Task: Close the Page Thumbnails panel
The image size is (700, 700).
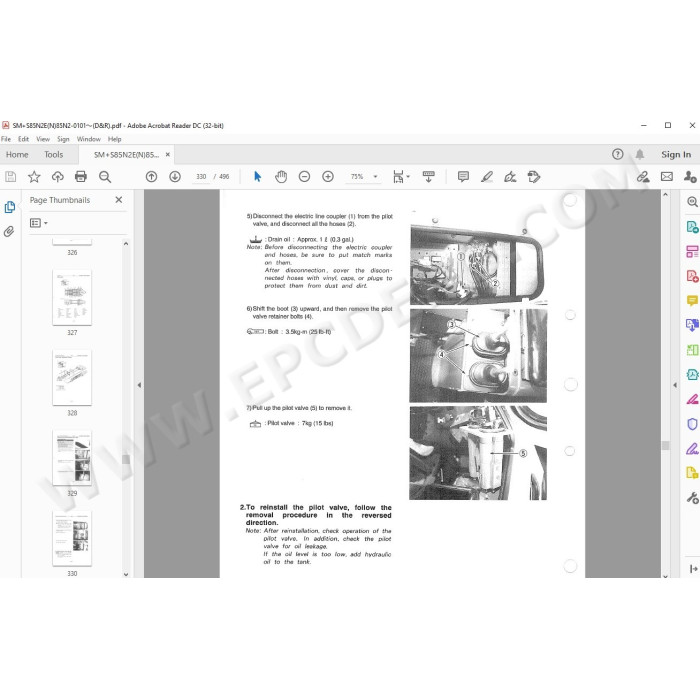Action: 119,200
